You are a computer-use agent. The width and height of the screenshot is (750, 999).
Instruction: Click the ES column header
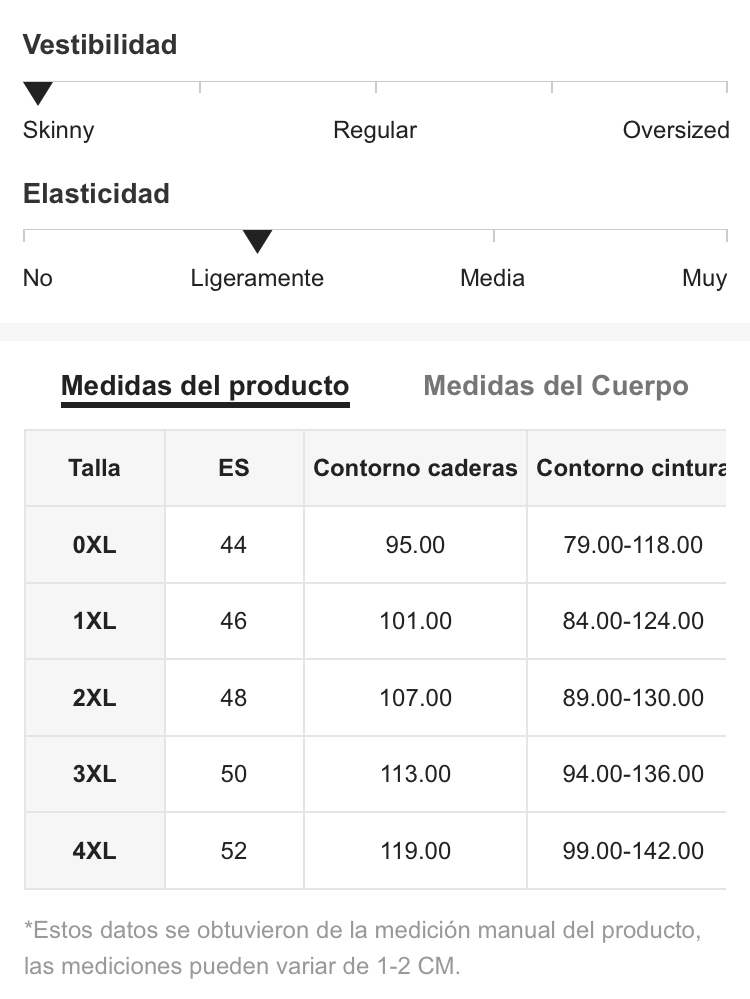(234, 468)
